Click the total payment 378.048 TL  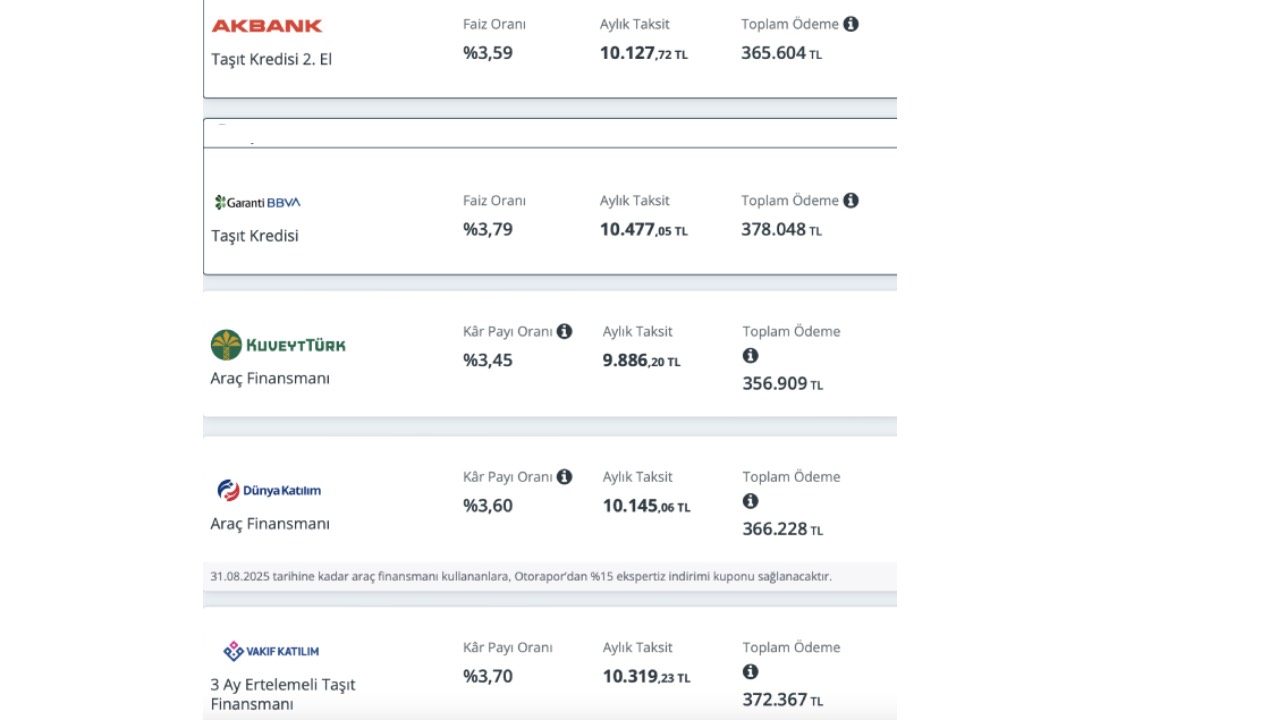pos(782,230)
